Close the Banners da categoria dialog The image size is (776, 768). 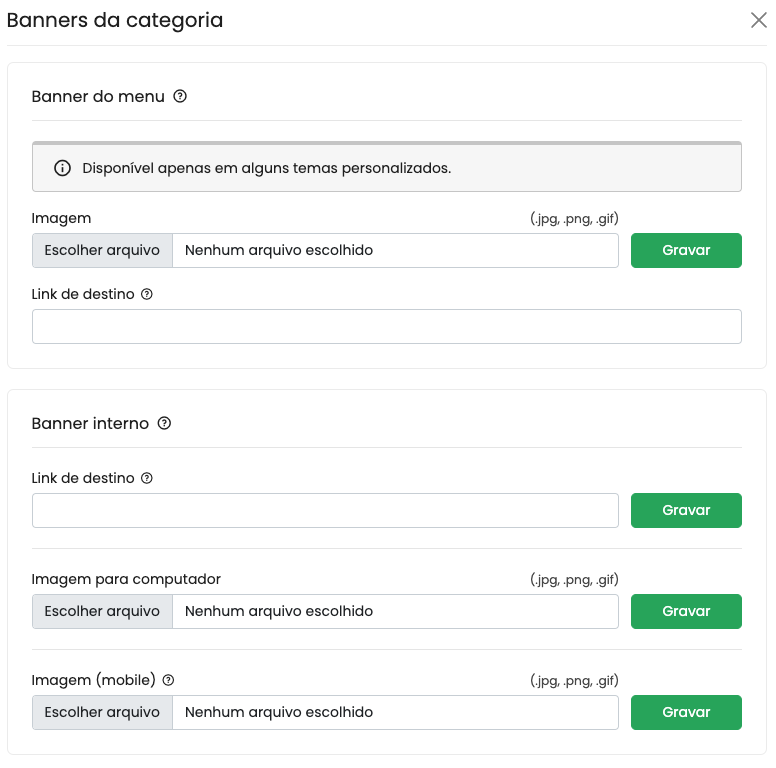pos(758,20)
